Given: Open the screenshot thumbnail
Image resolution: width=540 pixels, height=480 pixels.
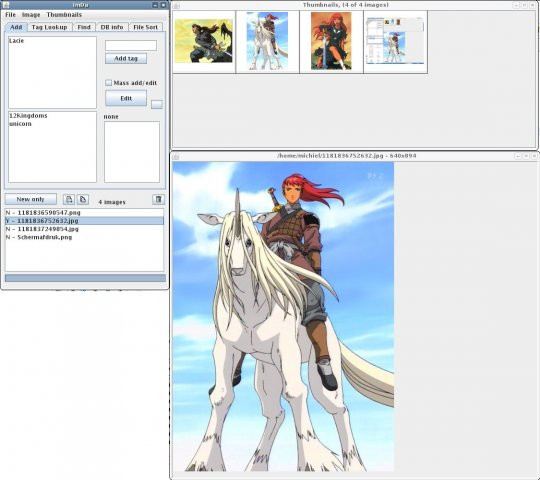Looking at the screenshot, I should click(x=395, y=41).
